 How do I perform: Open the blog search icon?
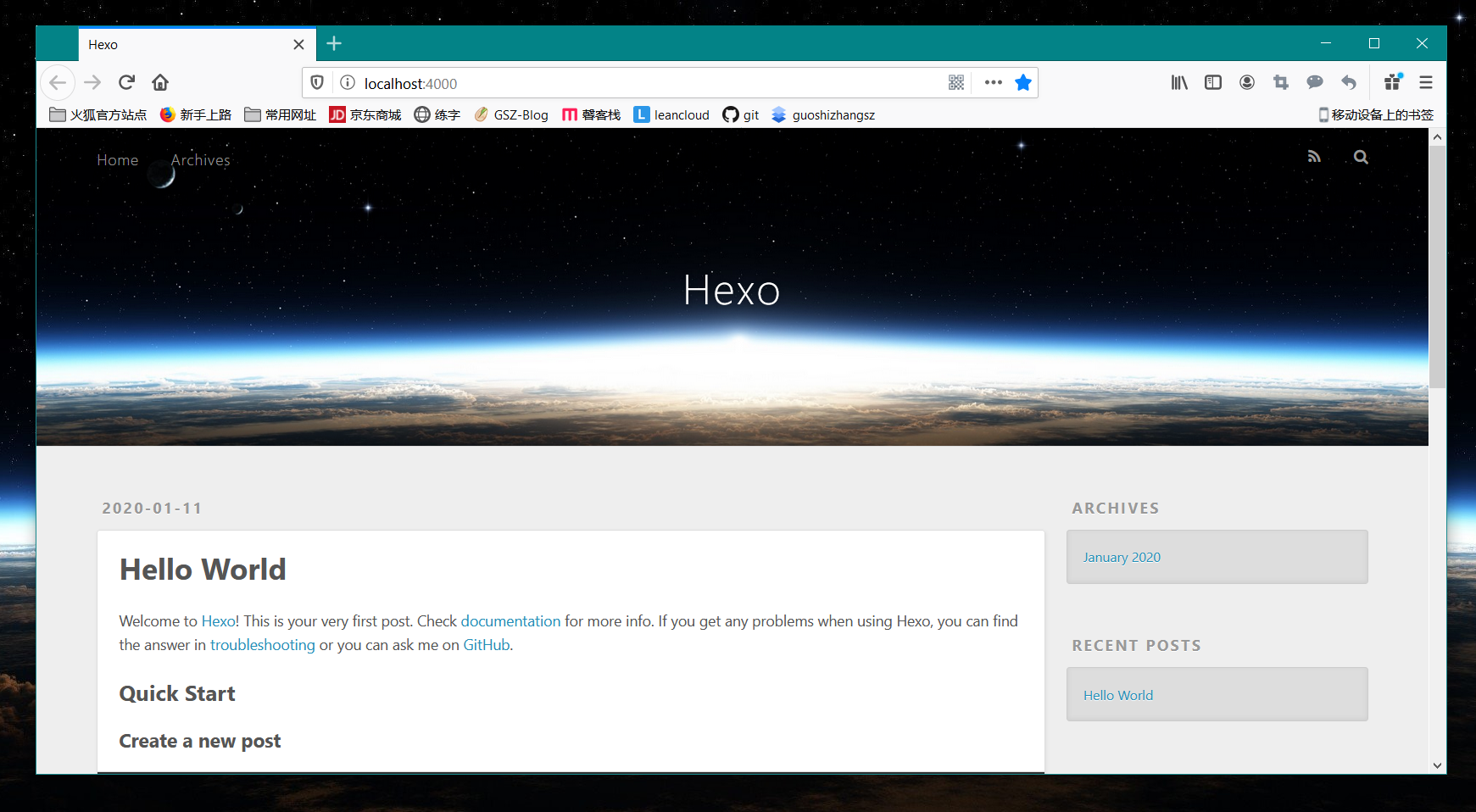[1361, 157]
